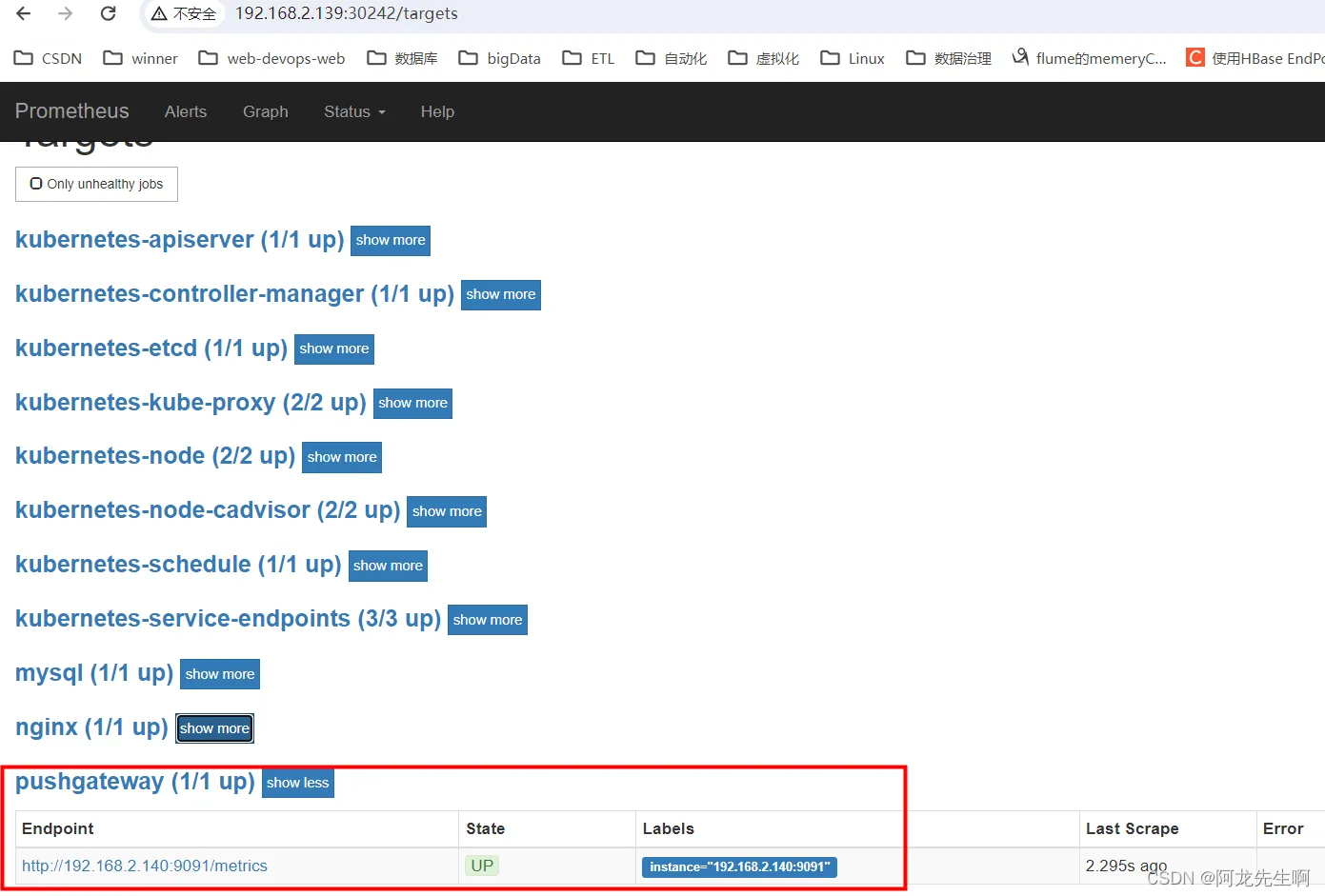This screenshot has height=896, width=1325.
Task: Expand kubernetes-etcd with show more
Action: point(334,349)
